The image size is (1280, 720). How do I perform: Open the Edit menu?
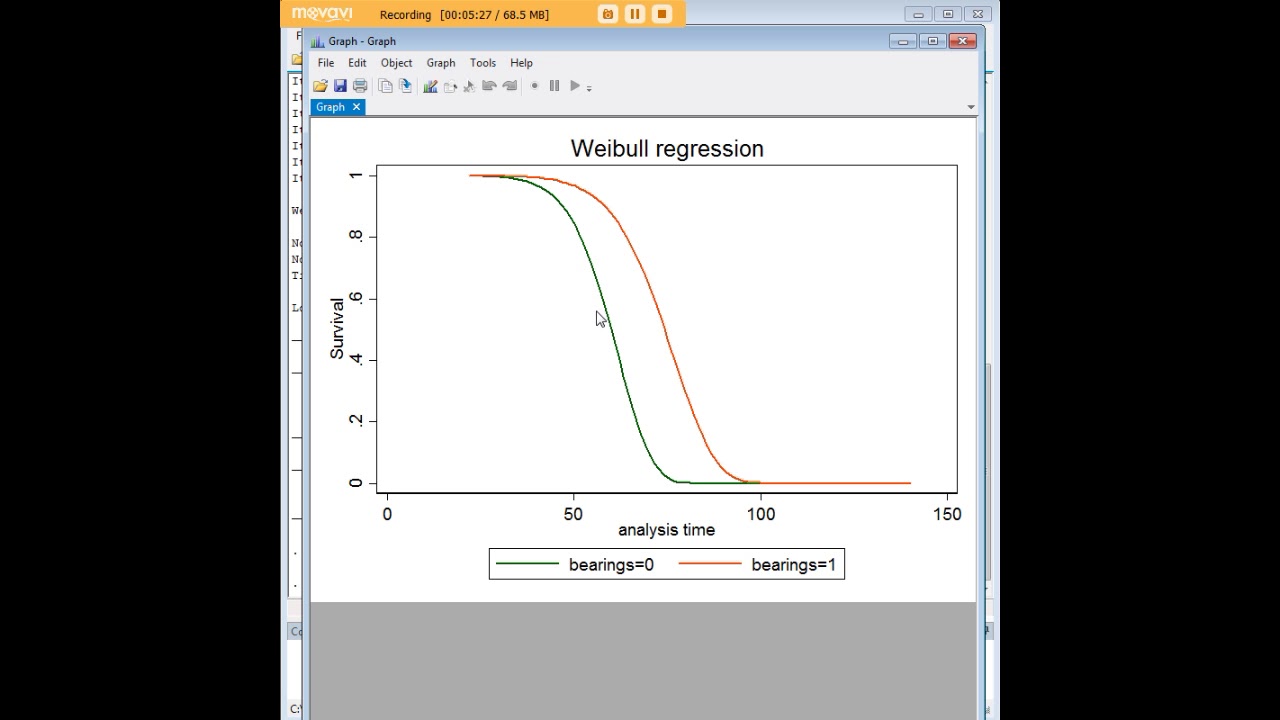coord(357,62)
